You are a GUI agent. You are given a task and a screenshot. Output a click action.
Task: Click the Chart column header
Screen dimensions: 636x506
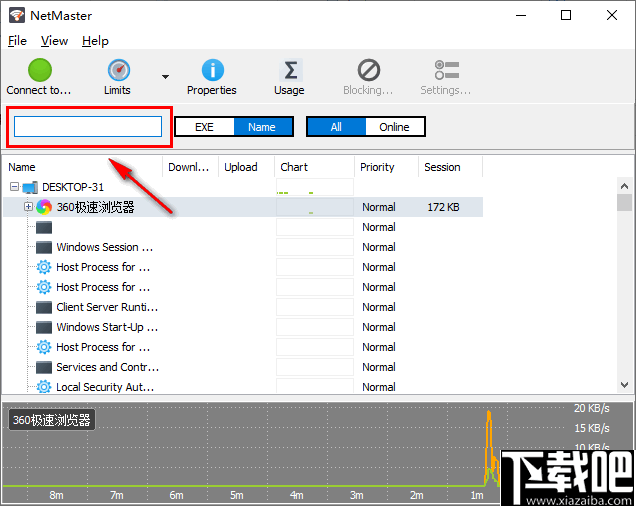click(314, 167)
